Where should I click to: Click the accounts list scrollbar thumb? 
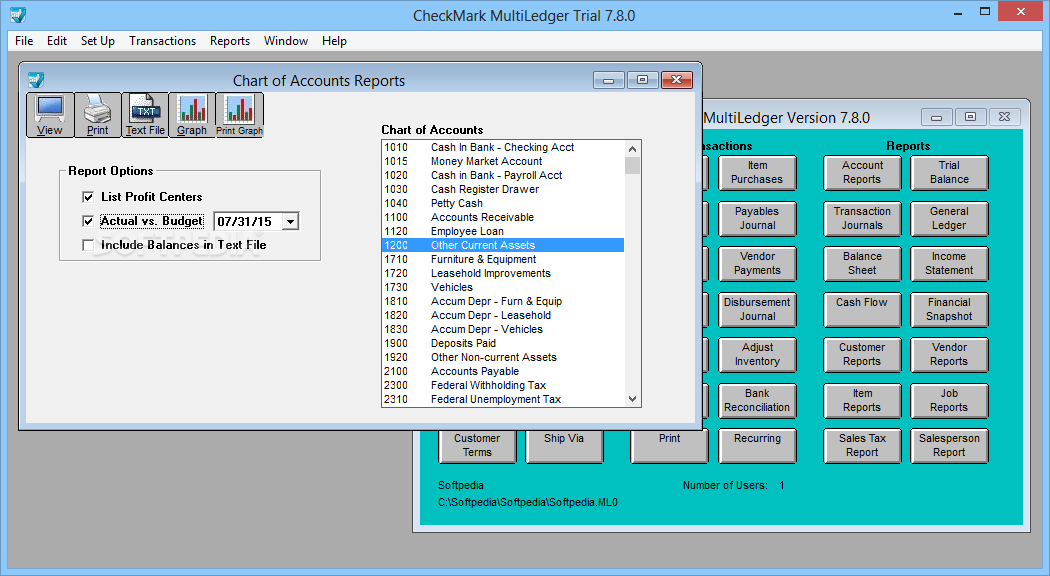632,165
